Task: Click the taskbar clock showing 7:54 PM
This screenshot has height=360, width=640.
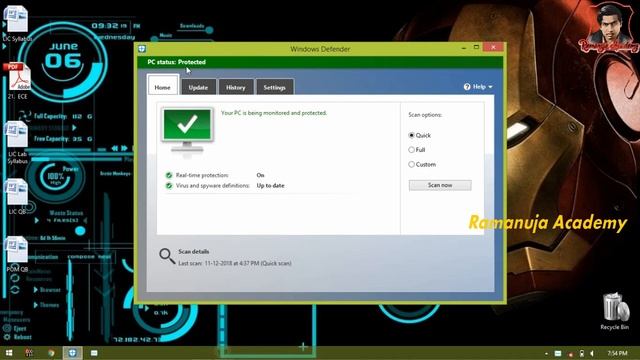Action: point(617,353)
